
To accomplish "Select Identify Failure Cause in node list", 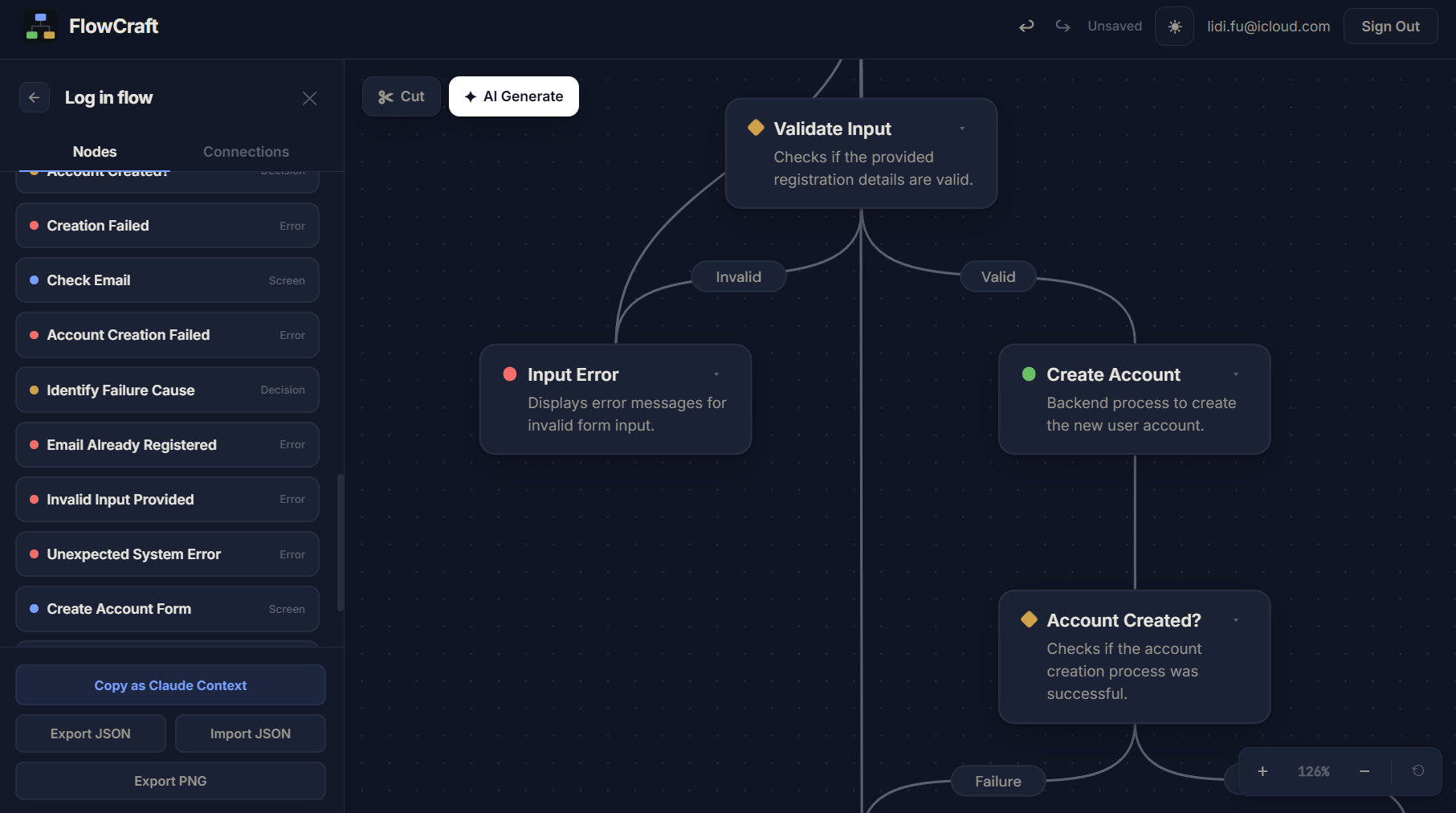I will [167, 390].
